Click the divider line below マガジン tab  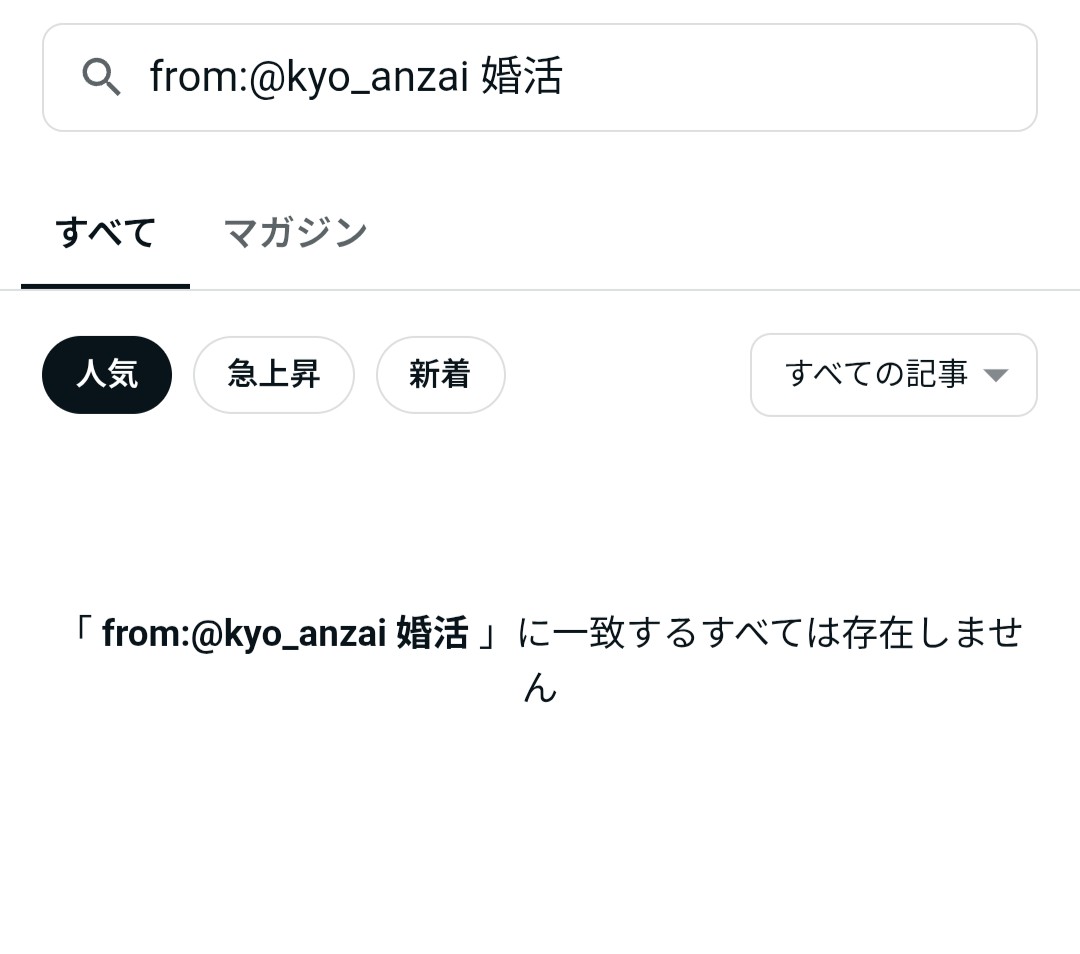tap(295, 290)
